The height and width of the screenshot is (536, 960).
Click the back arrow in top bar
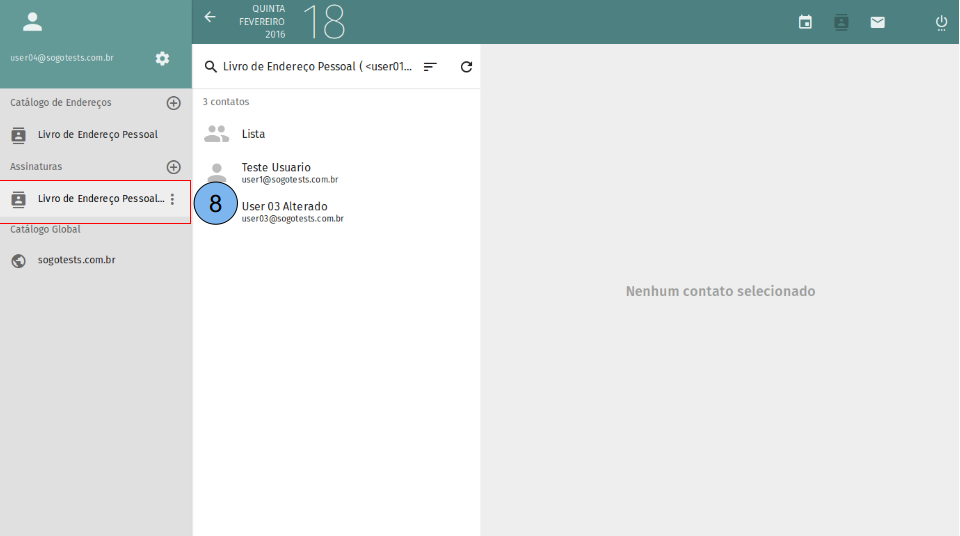pyautogui.click(x=210, y=17)
